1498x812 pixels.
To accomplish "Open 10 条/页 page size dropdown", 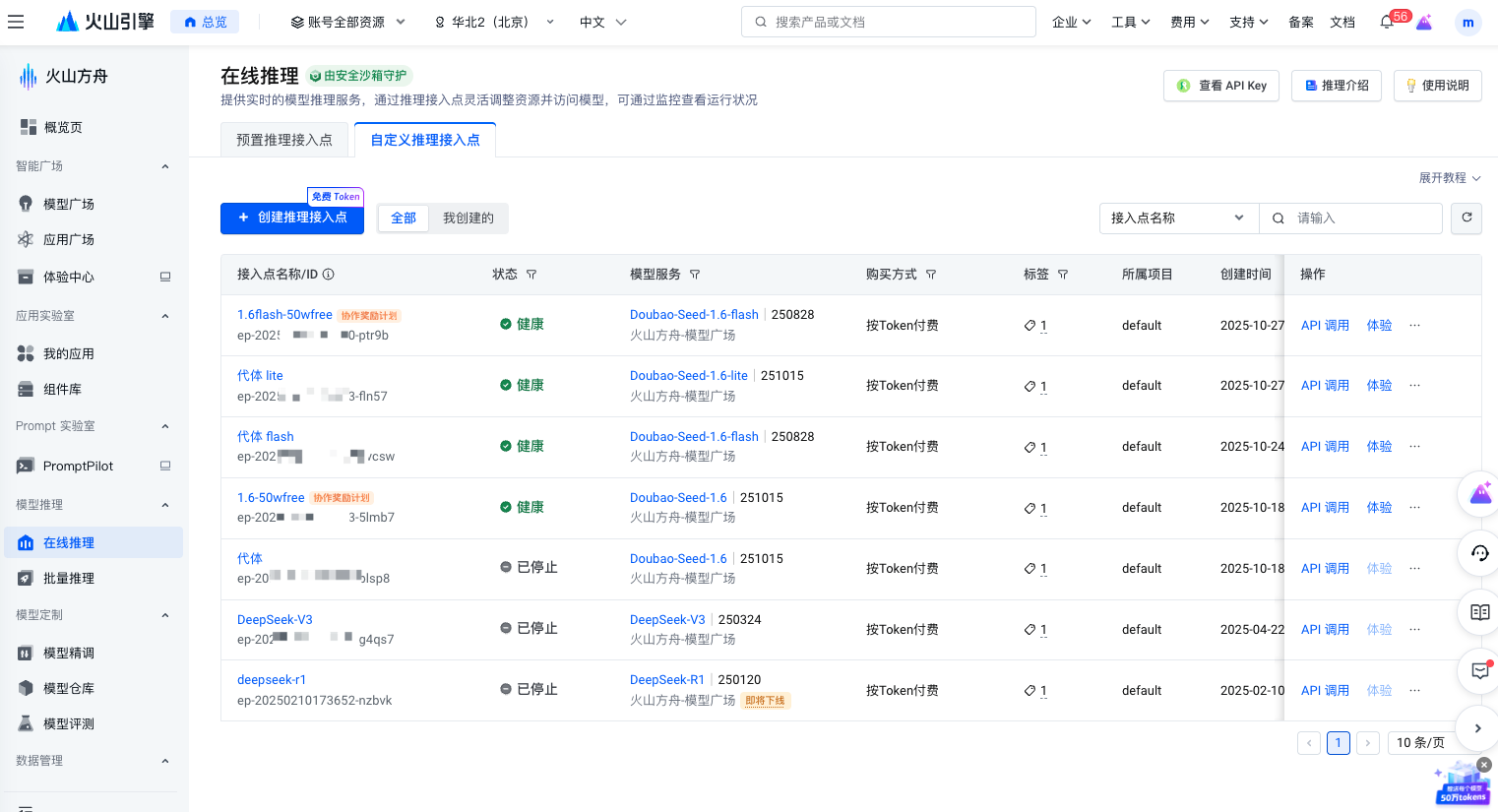I will pos(1433,742).
